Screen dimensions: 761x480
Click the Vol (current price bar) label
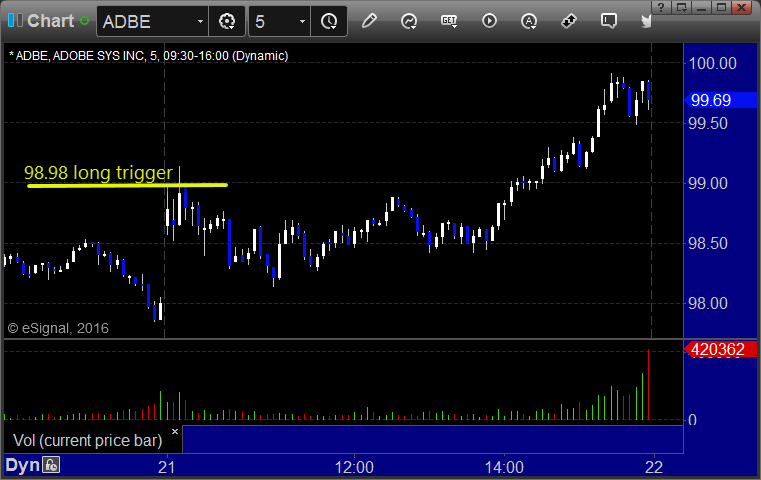[x=87, y=440]
